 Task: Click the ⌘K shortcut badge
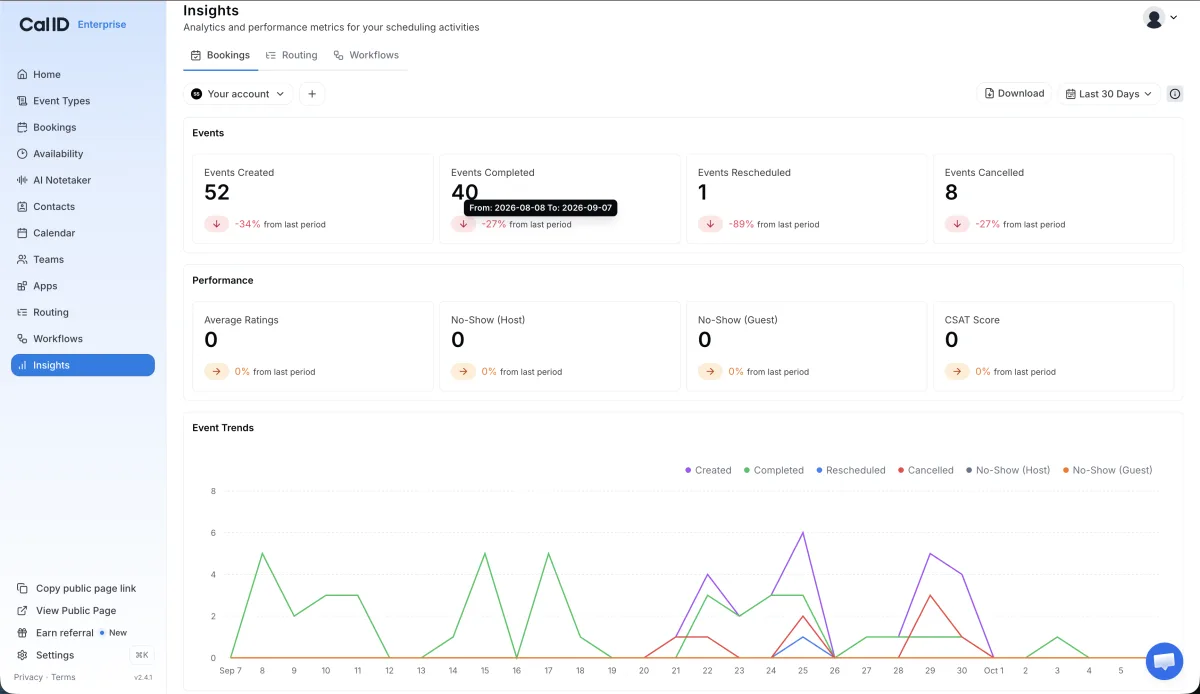pos(141,655)
